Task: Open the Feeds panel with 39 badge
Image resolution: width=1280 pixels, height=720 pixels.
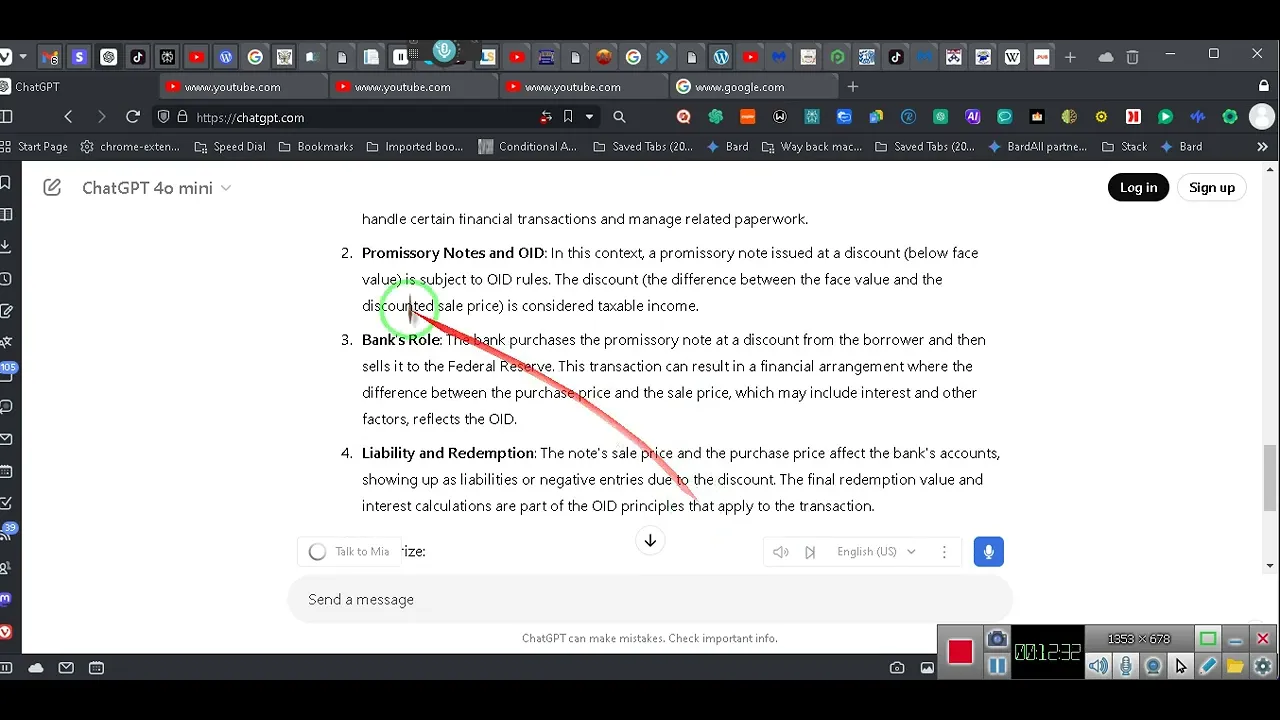Action: 6,533
